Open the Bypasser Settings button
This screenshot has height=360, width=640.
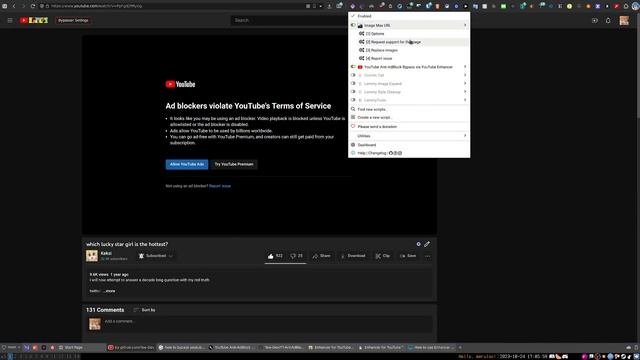tap(73, 20)
